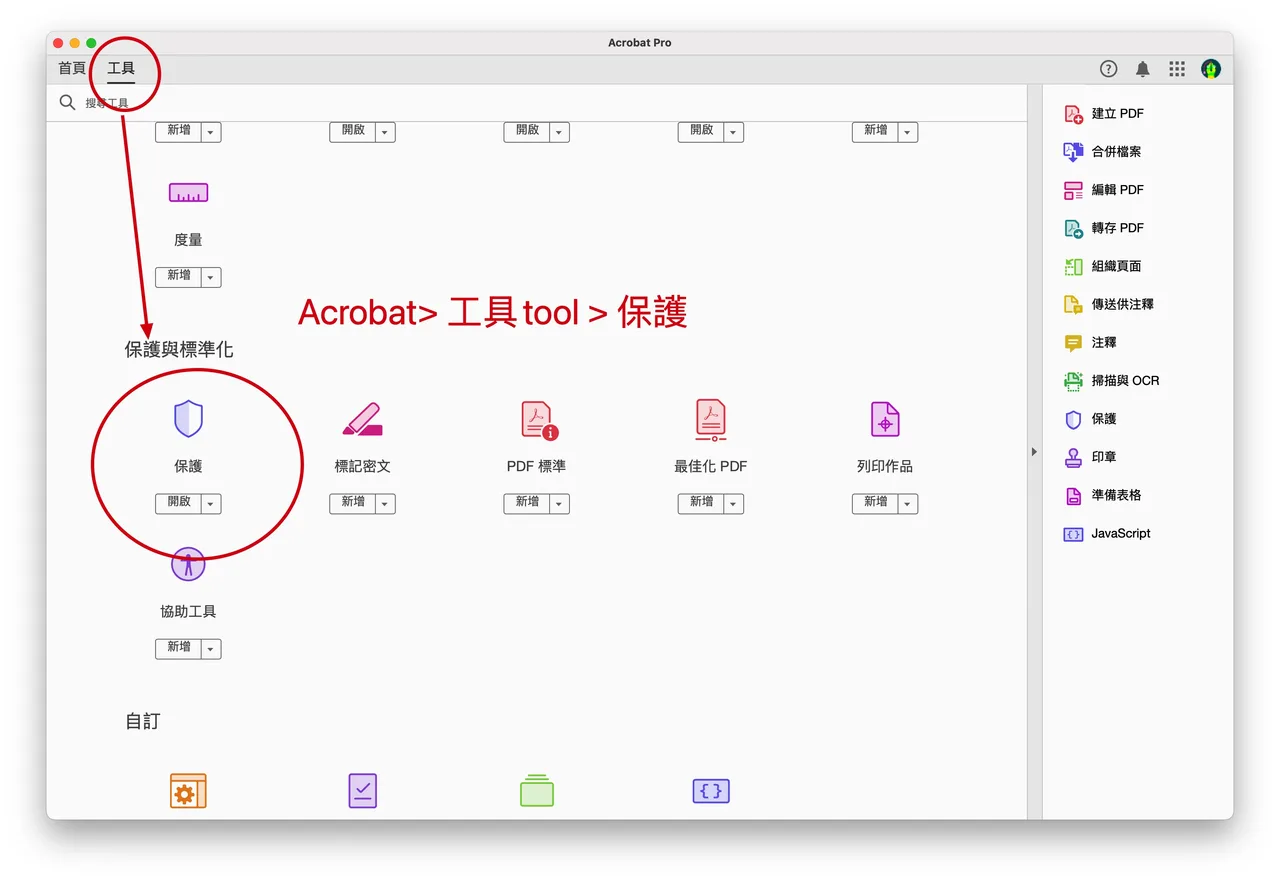Click 新增 button under 協助工具
The width and height of the screenshot is (1280, 881).
point(179,648)
